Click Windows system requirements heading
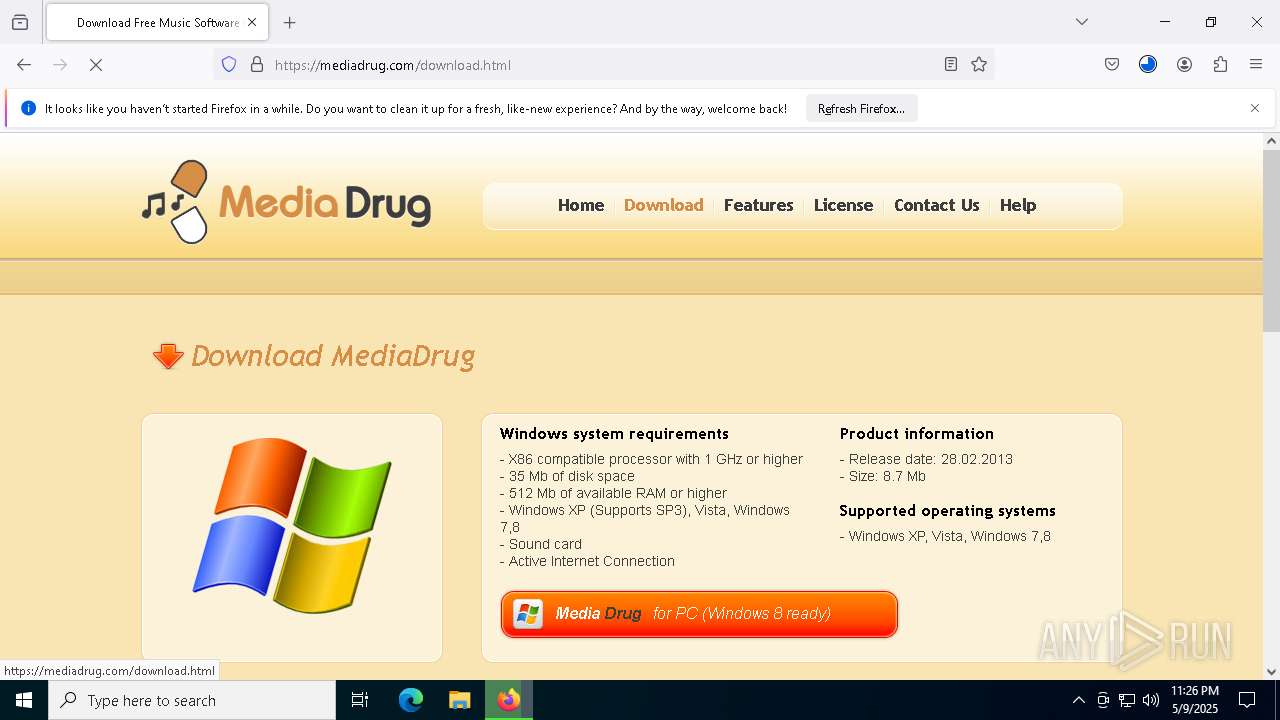This screenshot has width=1280, height=720. [x=614, y=434]
